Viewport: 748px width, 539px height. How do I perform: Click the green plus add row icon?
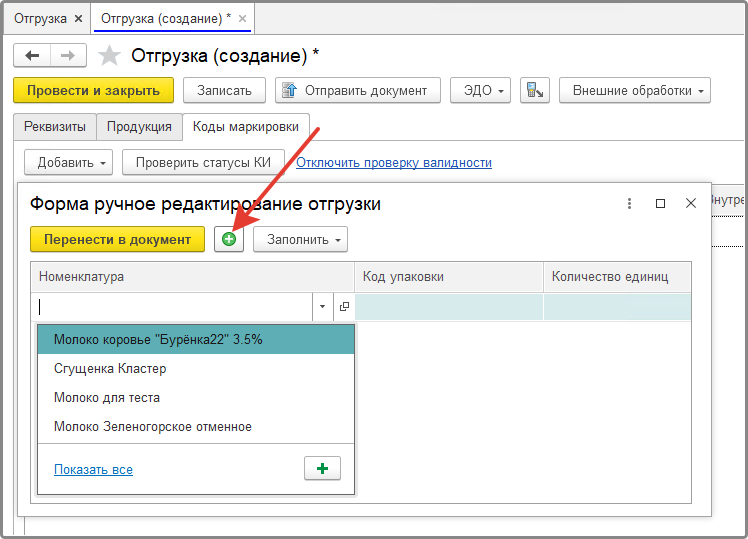(x=229, y=239)
